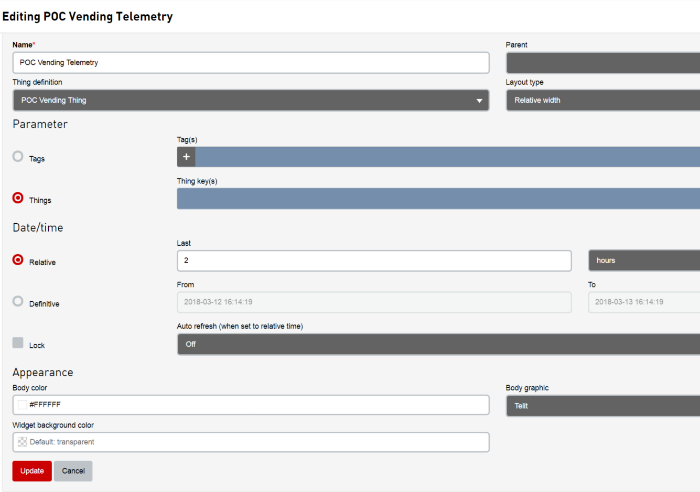Click the Cancel button

click(73, 471)
